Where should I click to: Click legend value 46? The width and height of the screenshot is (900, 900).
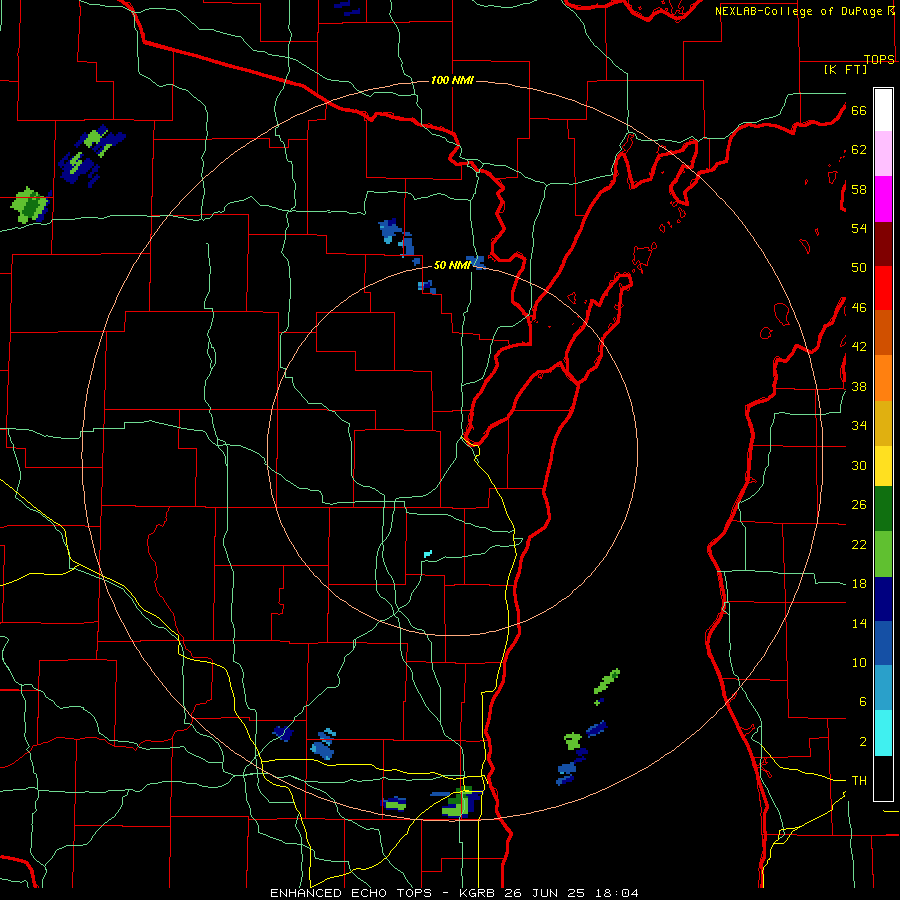click(x=859, y=308)
